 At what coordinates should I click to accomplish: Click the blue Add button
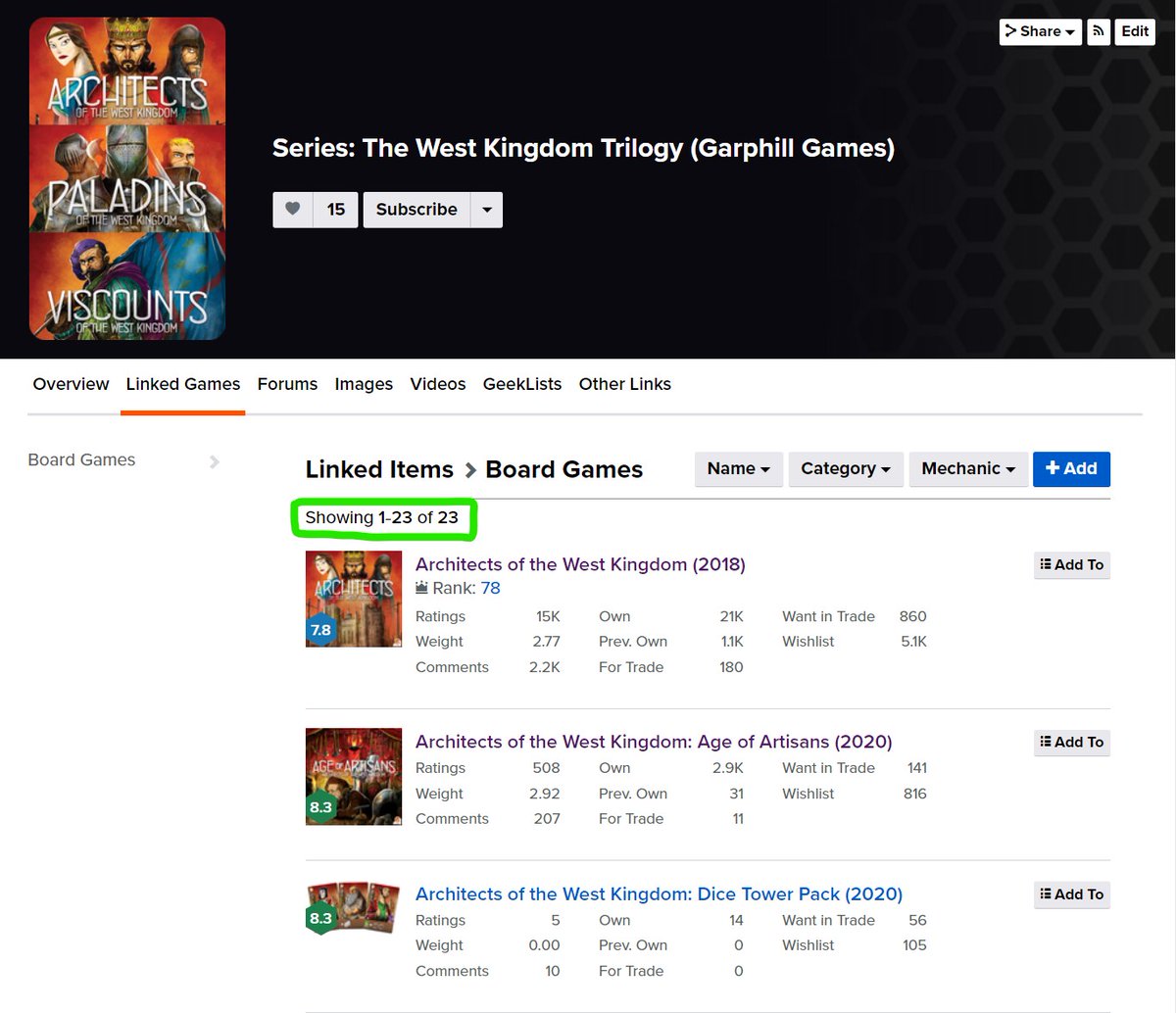[1071, 469]
